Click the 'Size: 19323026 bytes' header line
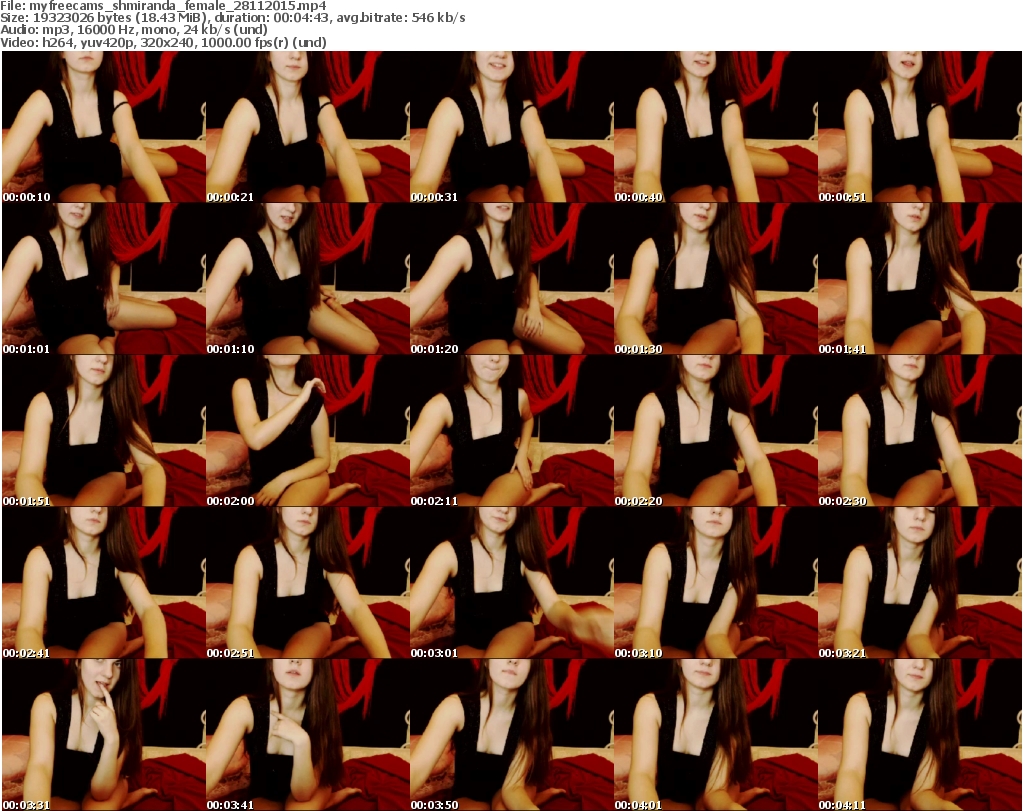Viewport: 1024px width, 811px height. [x=232, y=18]
